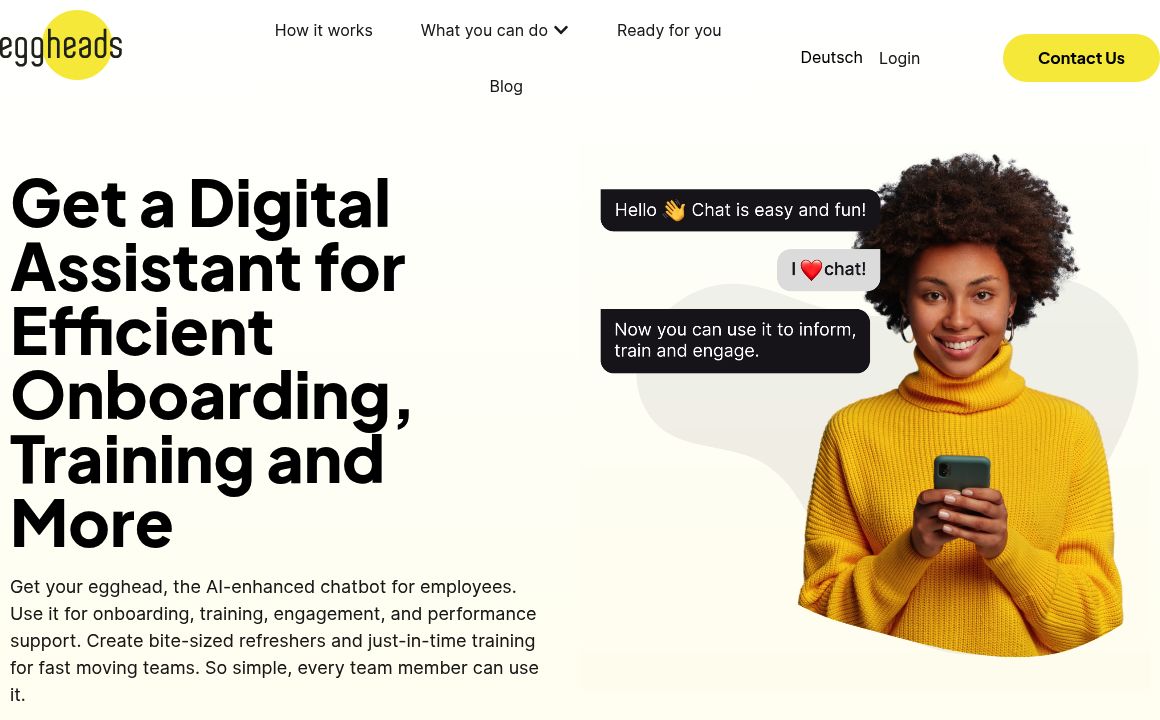Click the red heart emoji
This screenshot has height=720, width=1160.
(x=811, y=269)
